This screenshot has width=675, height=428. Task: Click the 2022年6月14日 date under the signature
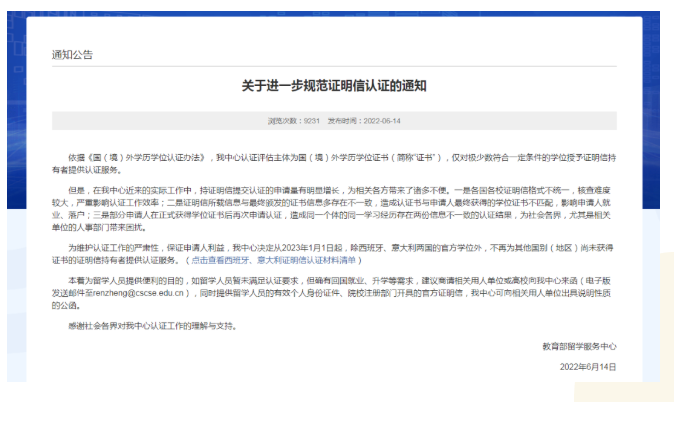[589, 367]
